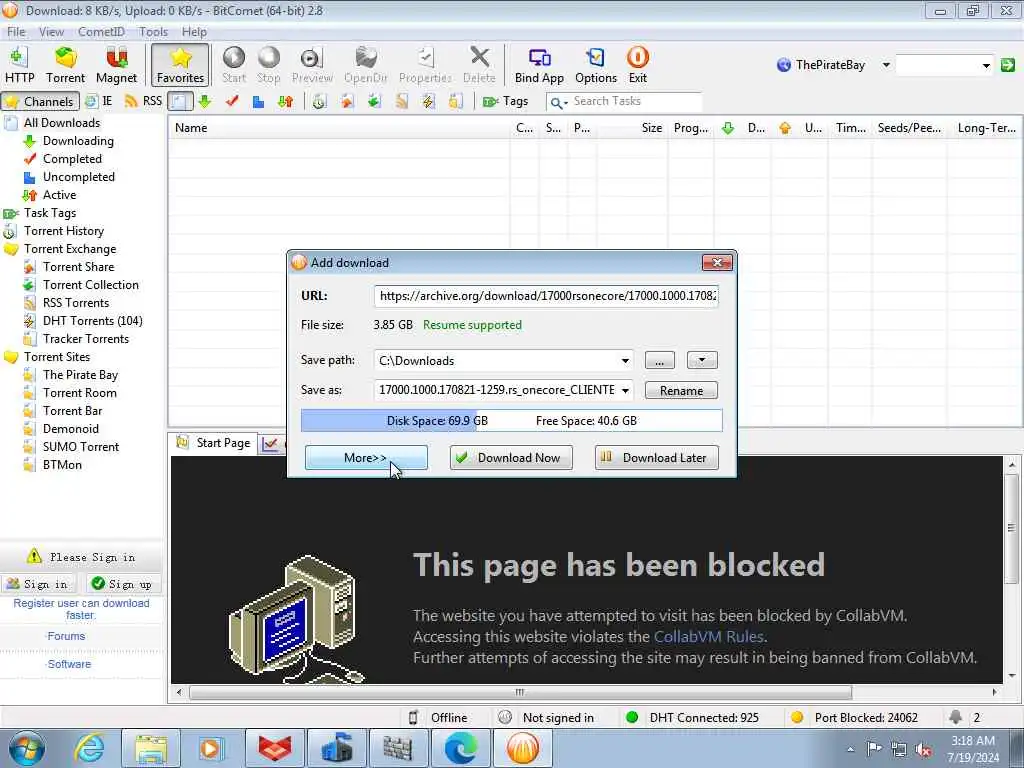Open the search magnifier dropdown in Search Tasks

point(558,103)
